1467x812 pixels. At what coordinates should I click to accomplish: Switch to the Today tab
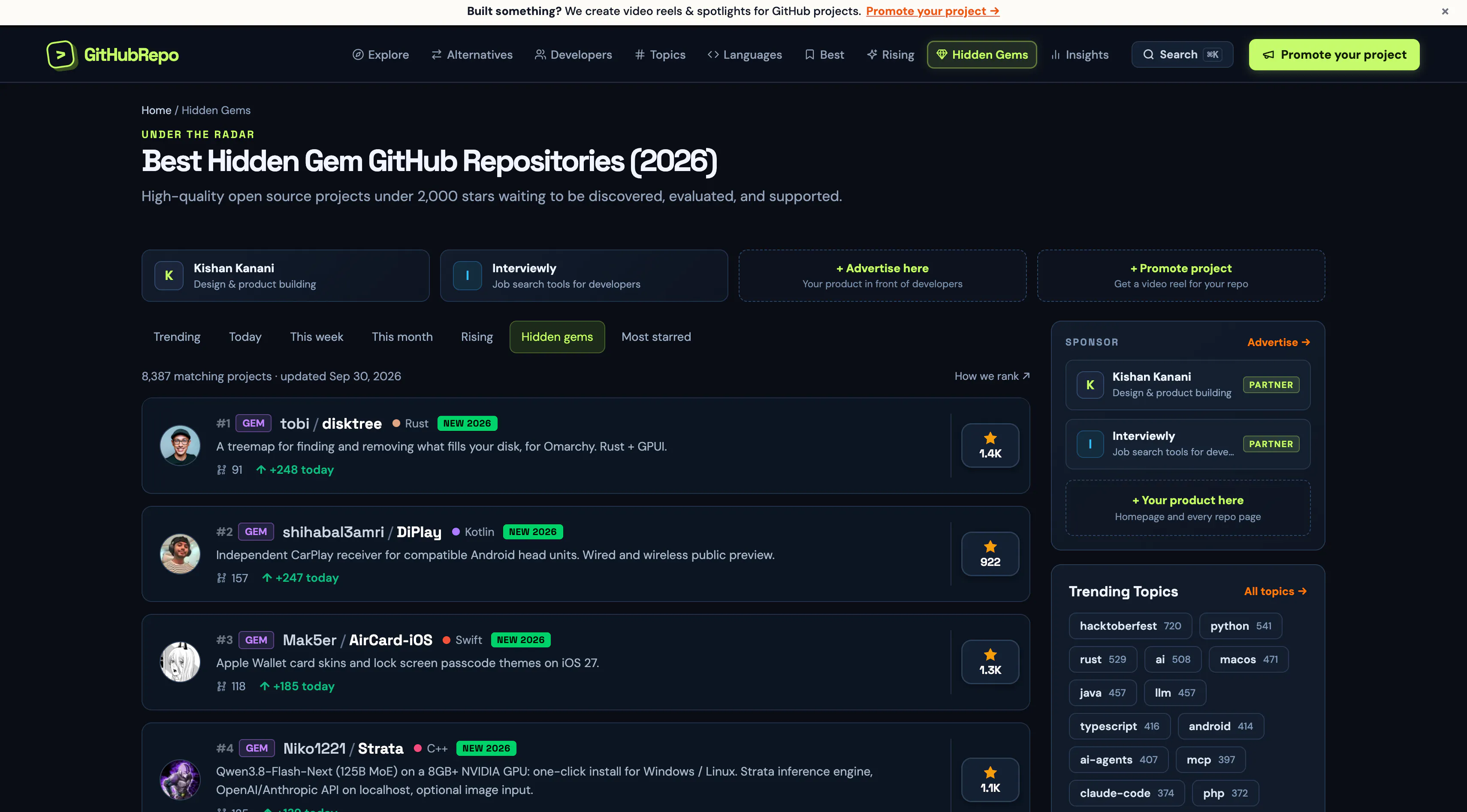pos(245,337)
